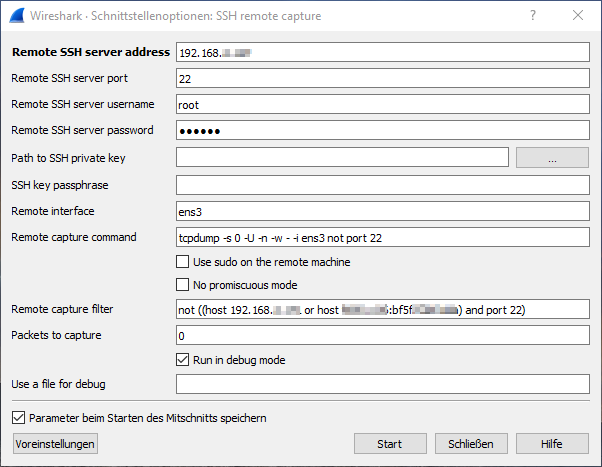The width and height of the screenshot is (602, 467).
Task: Click the Path to SSH private key field
Action: 342,157
